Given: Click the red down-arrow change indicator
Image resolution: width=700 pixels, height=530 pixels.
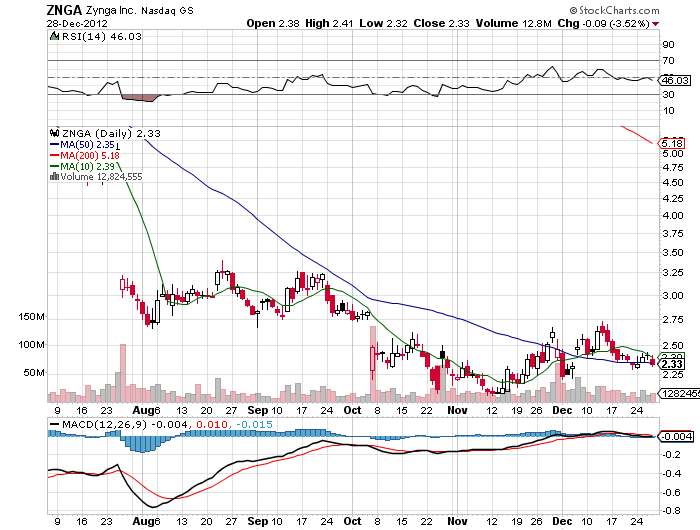Looking at the screenshot, I should point(655,24).
